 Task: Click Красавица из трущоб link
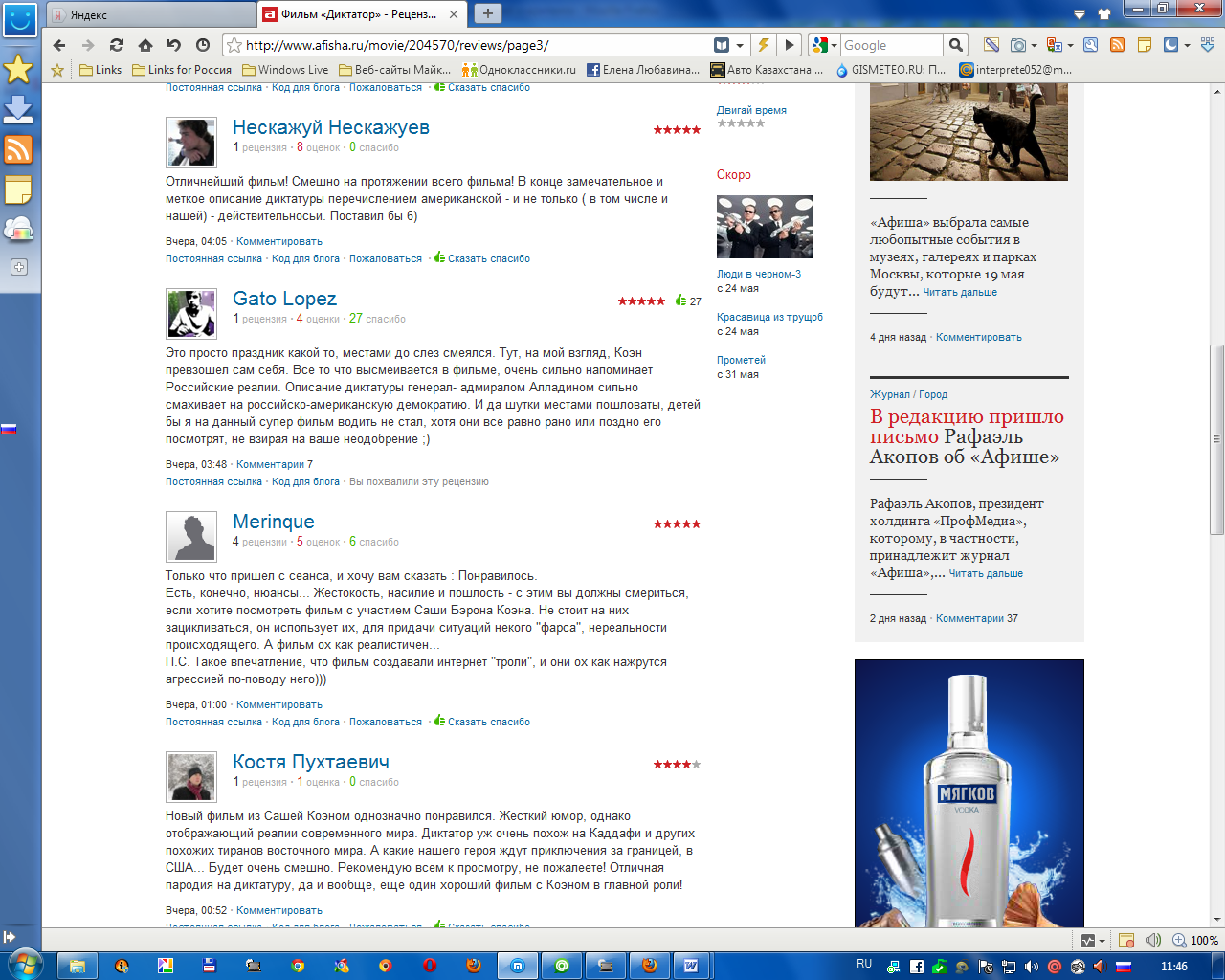point(769,317)
